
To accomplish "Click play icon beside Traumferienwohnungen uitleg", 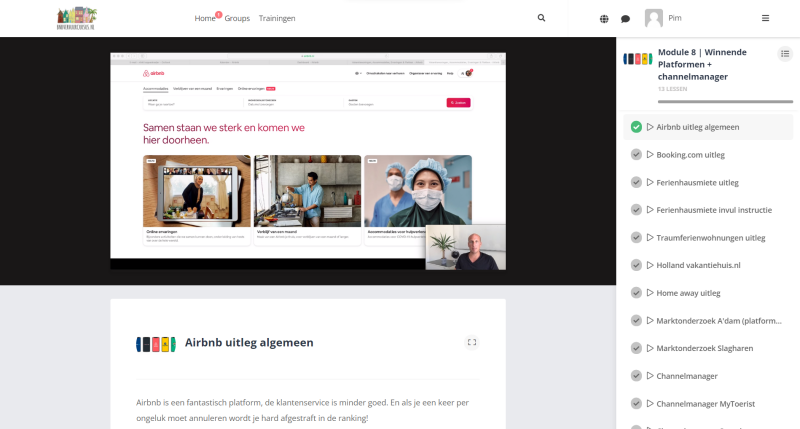I will (650, 238).
